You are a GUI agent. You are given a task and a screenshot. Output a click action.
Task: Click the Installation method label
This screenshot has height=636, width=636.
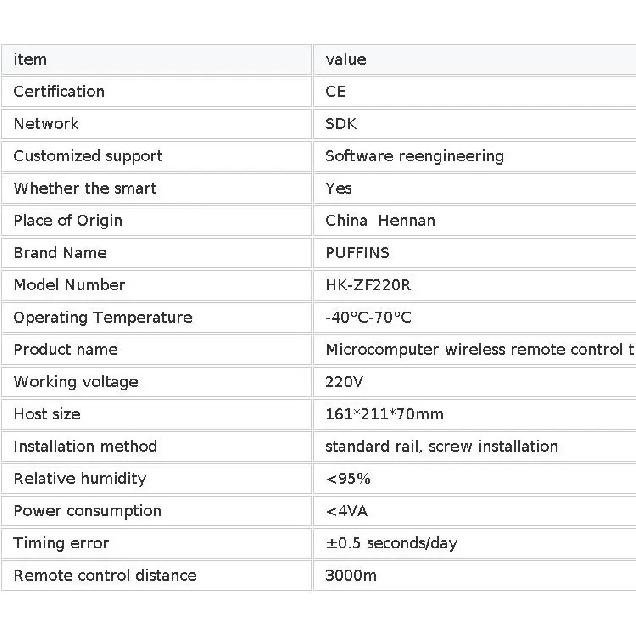[x=85, y=447]
